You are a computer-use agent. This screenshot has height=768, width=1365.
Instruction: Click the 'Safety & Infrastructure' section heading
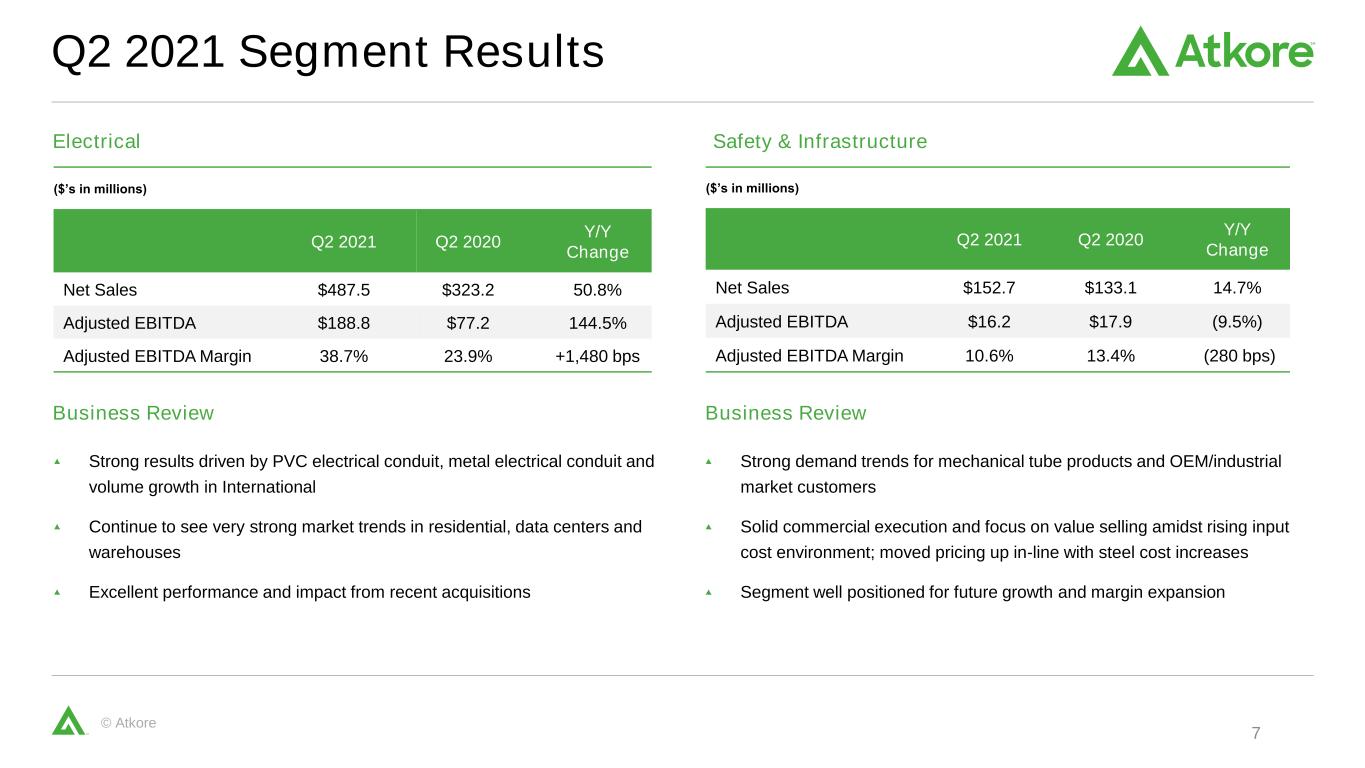coord(820,142)
